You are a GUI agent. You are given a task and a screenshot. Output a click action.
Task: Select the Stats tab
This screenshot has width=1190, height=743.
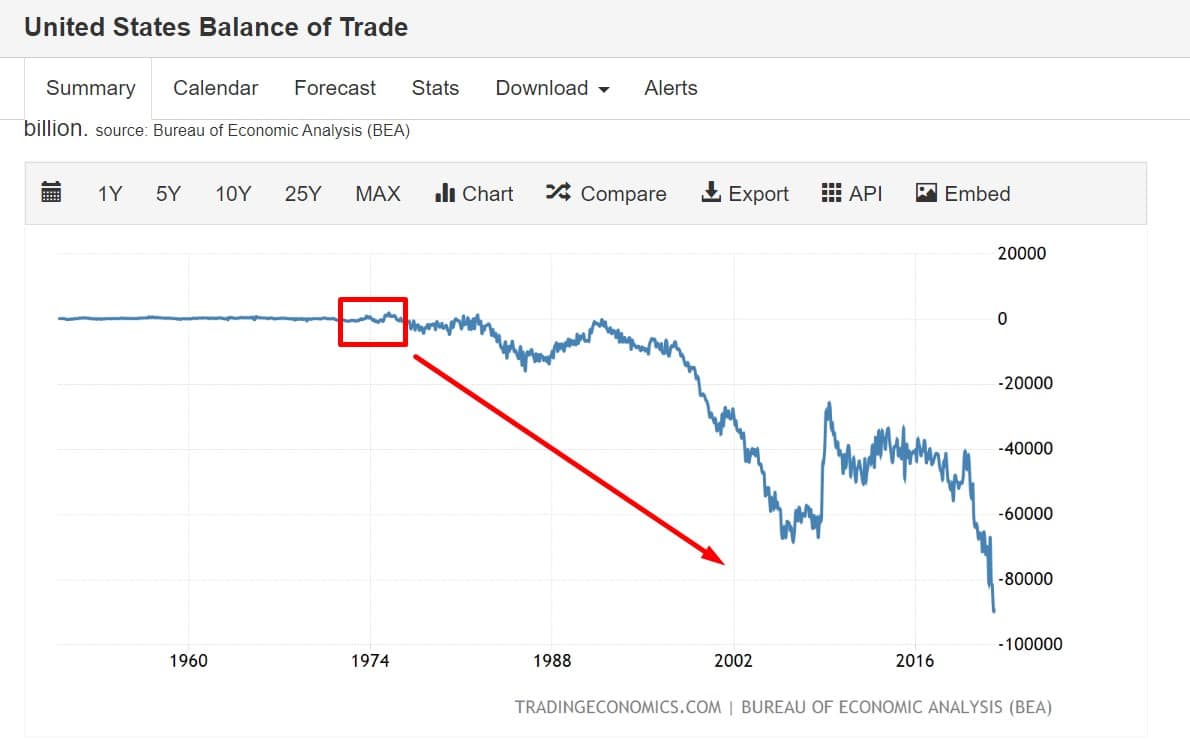435,88
